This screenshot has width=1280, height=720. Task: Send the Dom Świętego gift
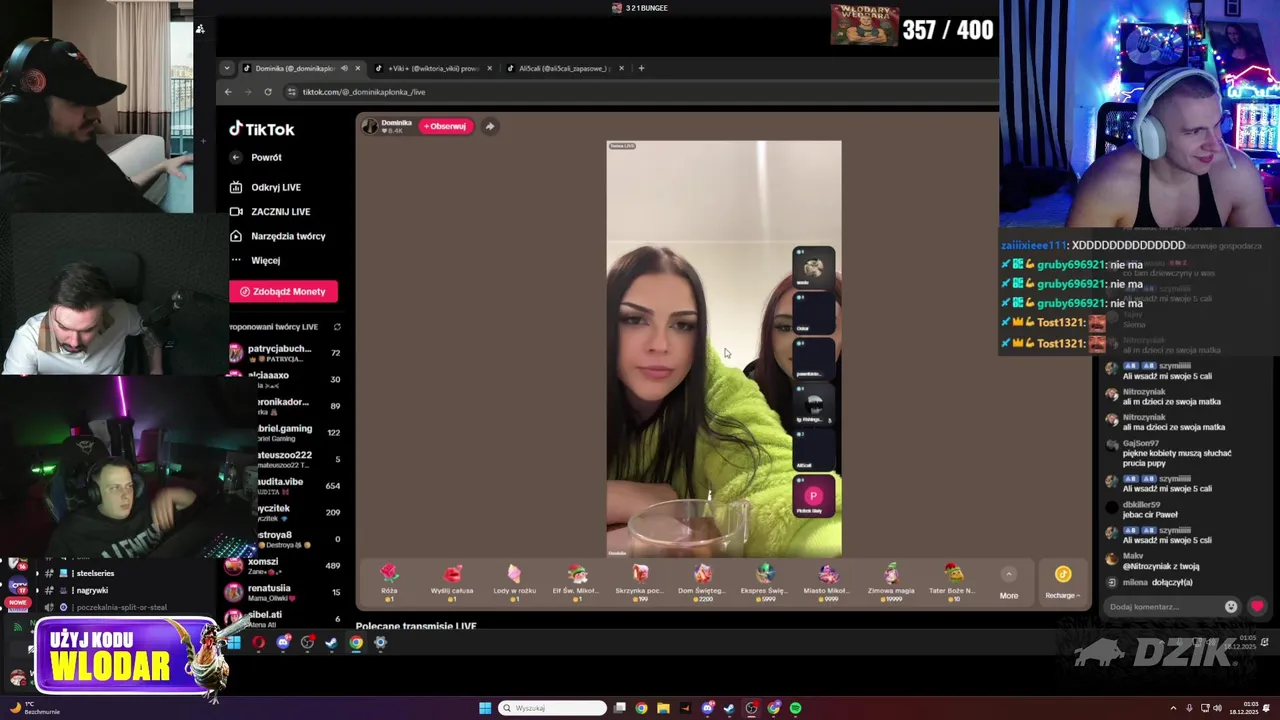click(702, 580)
